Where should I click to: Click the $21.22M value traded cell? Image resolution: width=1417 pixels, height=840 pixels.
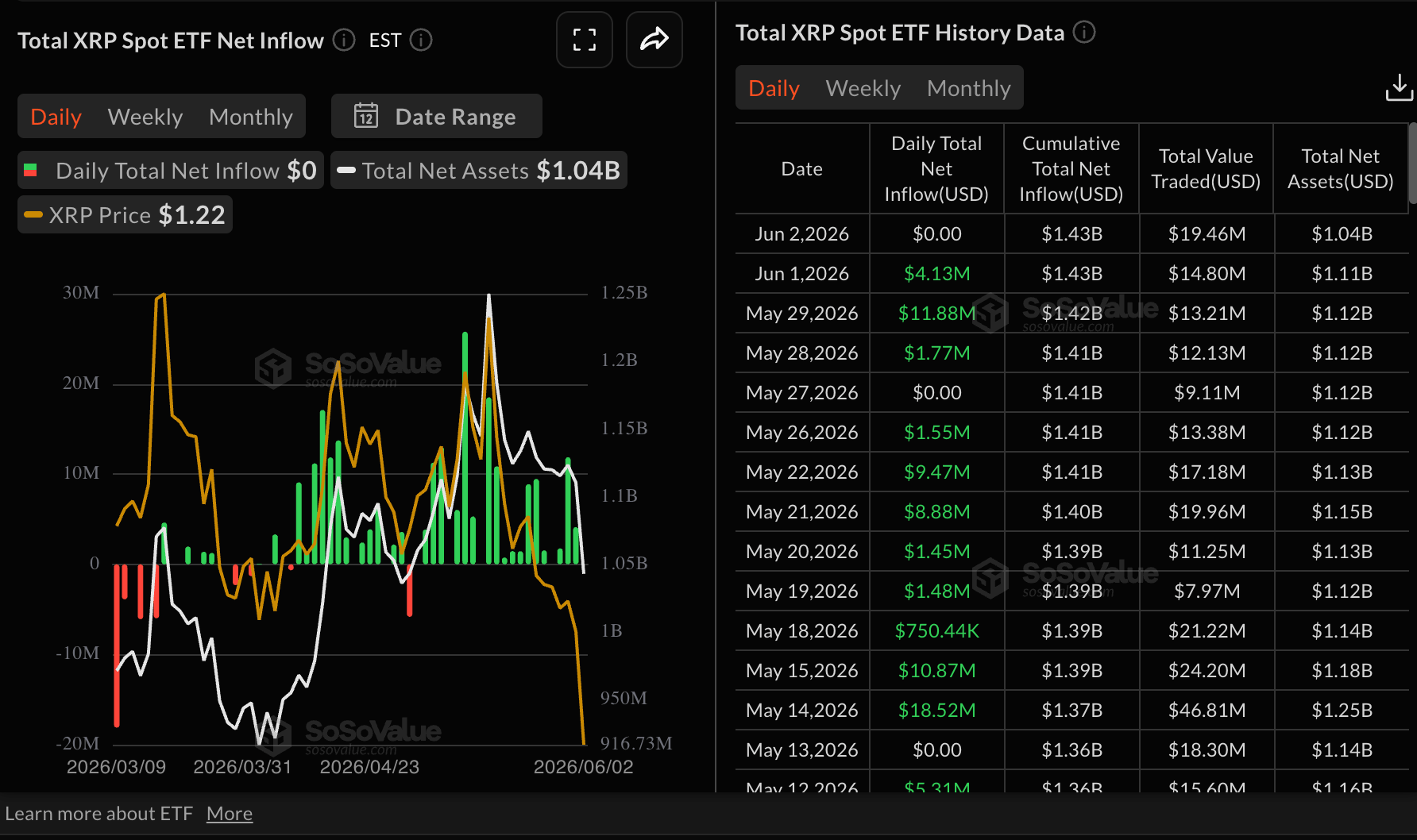coord(1207,630)
